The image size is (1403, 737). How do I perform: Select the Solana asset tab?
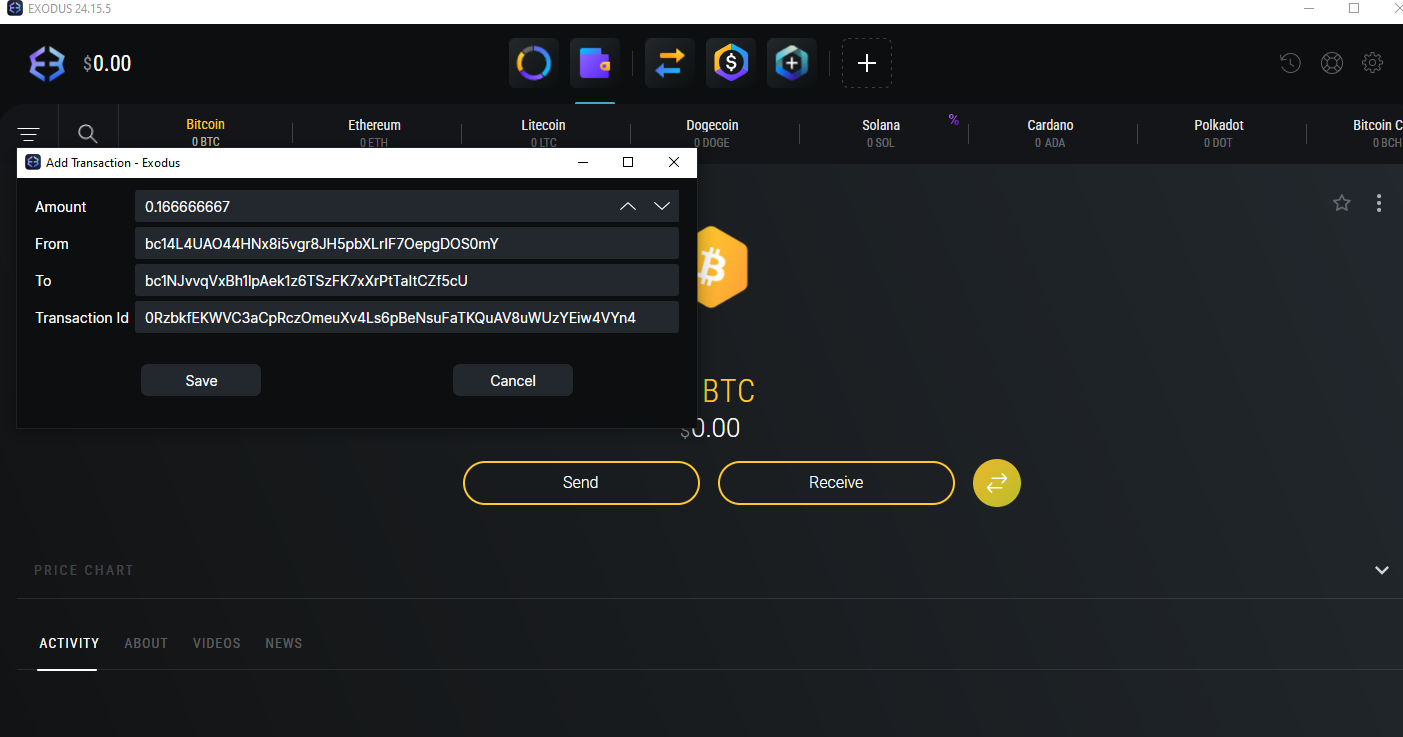pyautogui.click(x=881, y=133)
